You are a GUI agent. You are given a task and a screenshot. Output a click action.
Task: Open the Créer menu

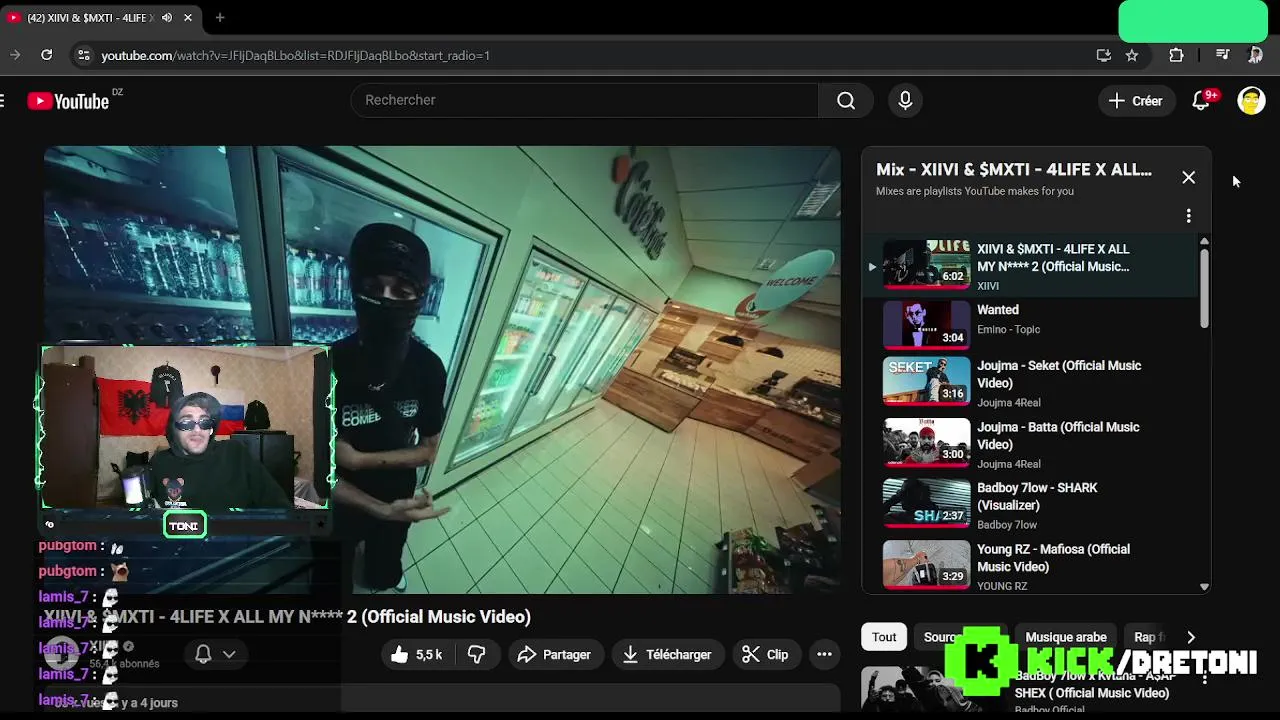[x=1135, y=101]
